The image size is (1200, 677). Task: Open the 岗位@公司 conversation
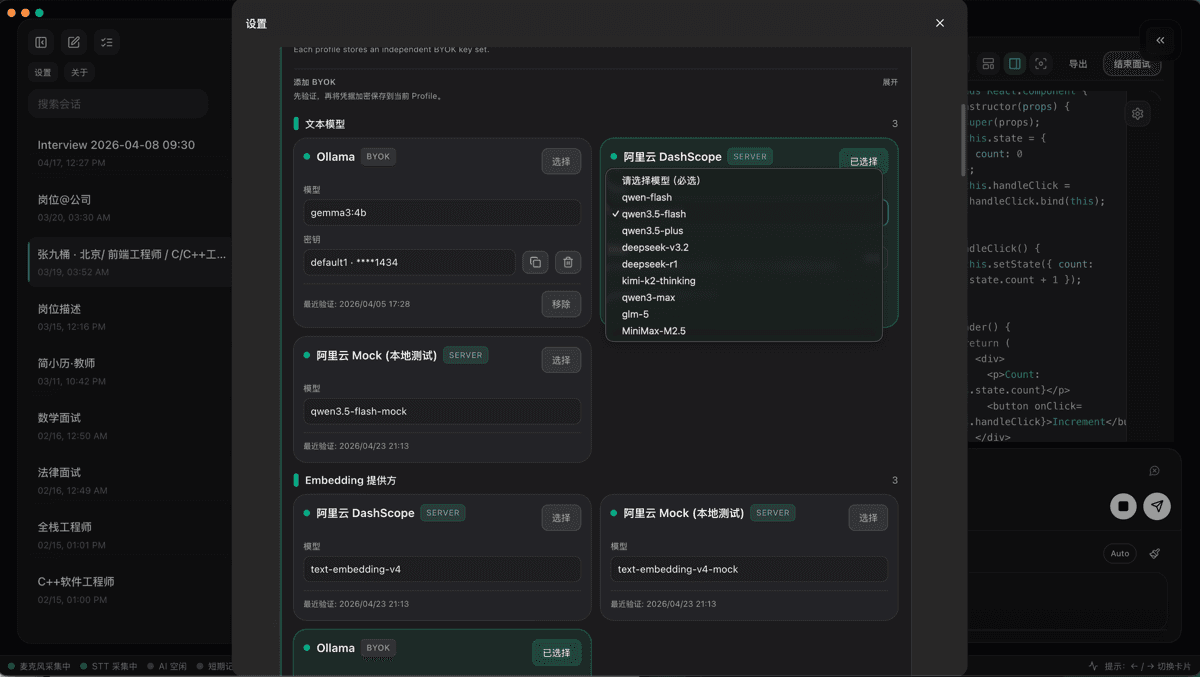(x=130, y=207)
